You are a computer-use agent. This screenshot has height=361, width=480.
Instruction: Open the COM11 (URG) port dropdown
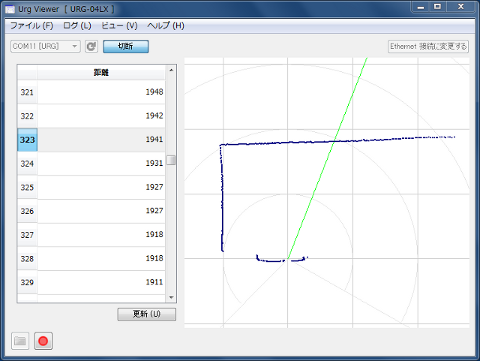click(45, 46)
